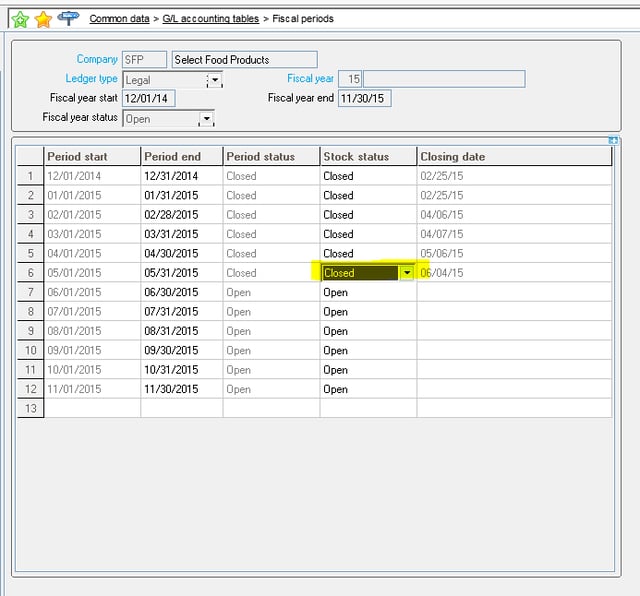Click the Fiscal year end date field

pyautogui.click(x=364, y=99)
